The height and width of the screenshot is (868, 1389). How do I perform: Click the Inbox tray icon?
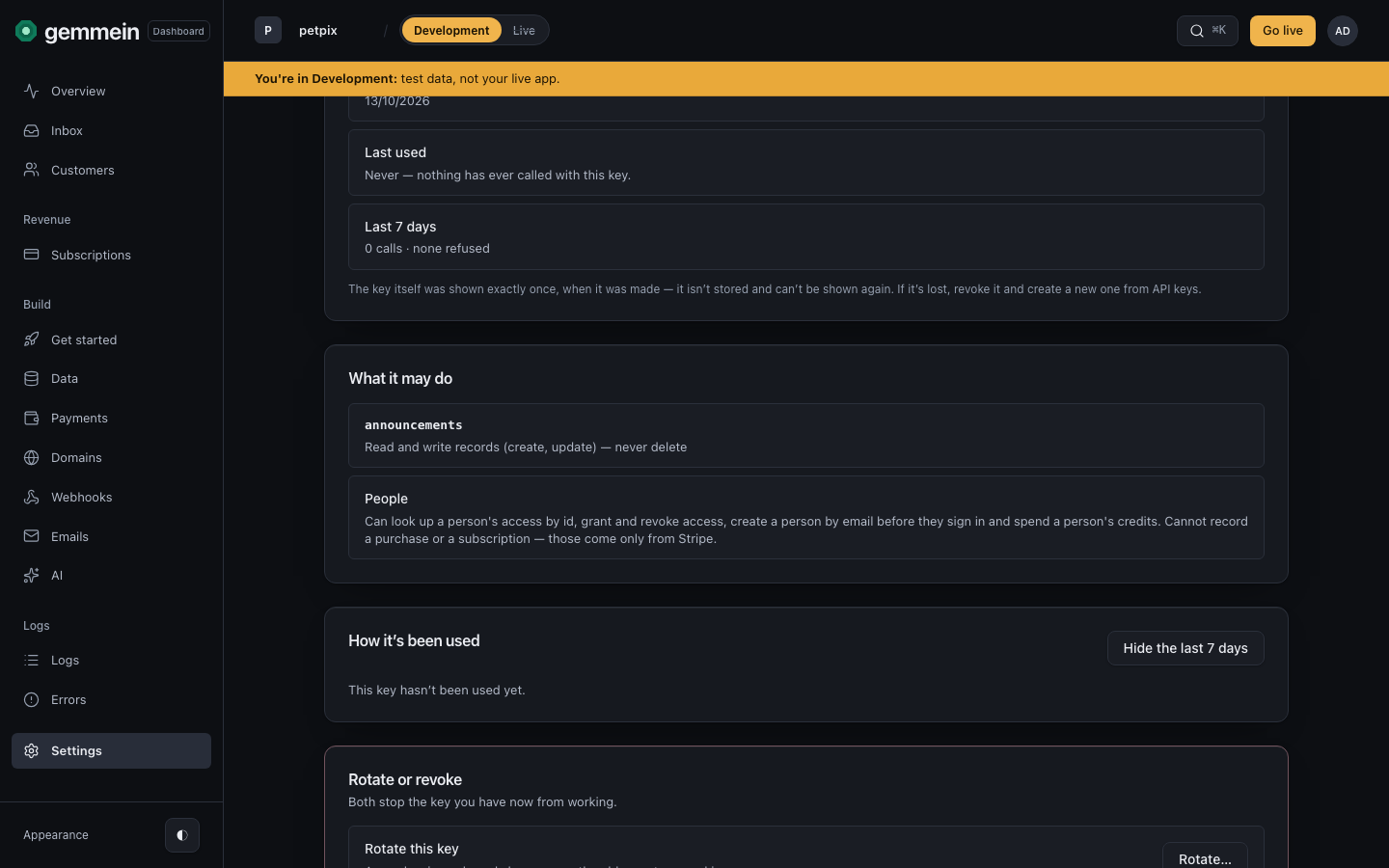pyautogui.click(x=32, y=130)
